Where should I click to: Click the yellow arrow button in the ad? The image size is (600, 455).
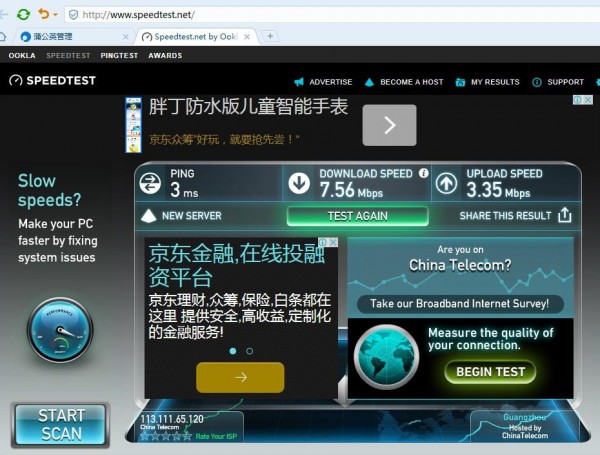click(240, 377)
